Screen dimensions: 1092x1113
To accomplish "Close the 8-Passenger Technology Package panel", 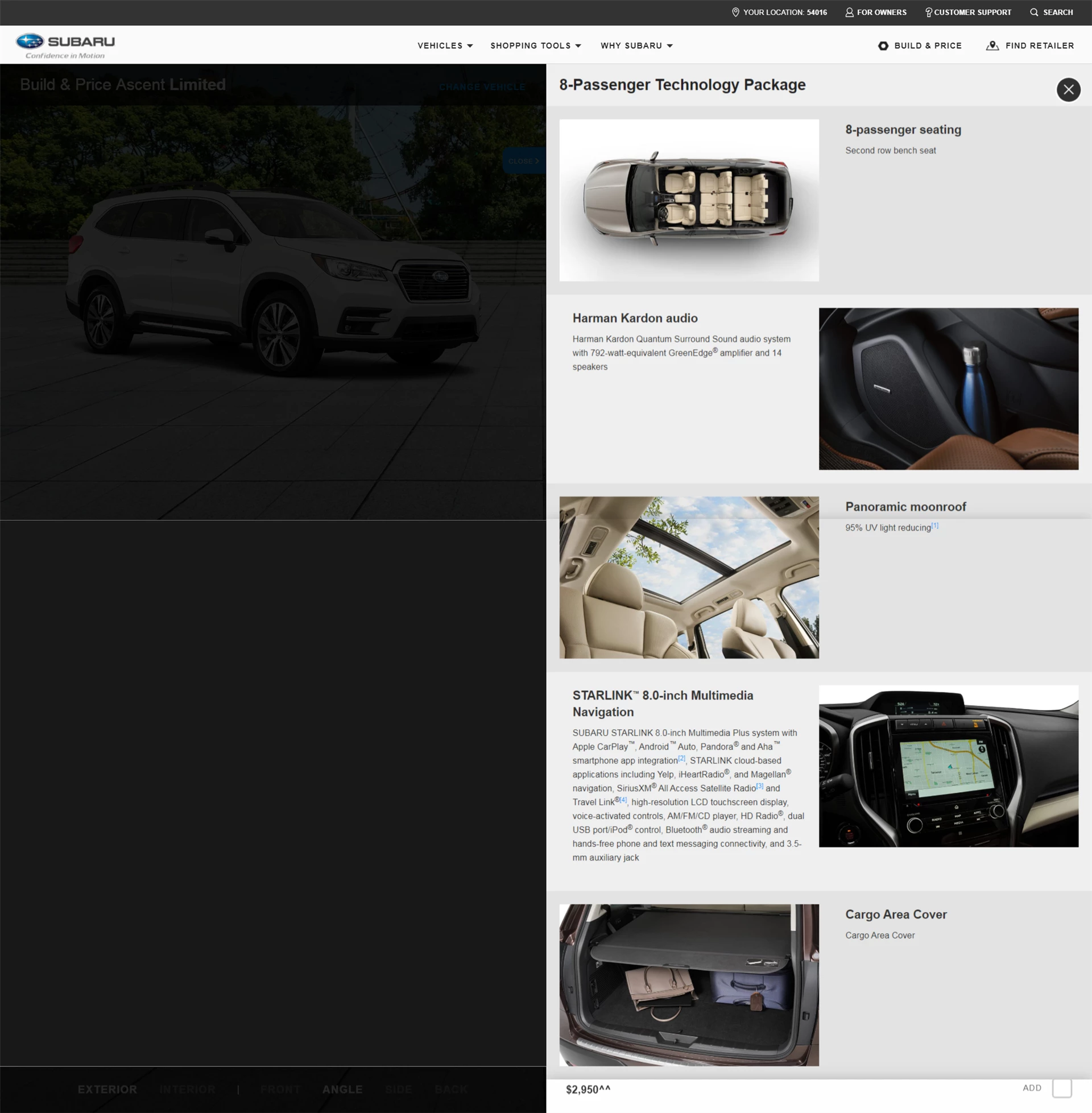I will (1068, 89).
